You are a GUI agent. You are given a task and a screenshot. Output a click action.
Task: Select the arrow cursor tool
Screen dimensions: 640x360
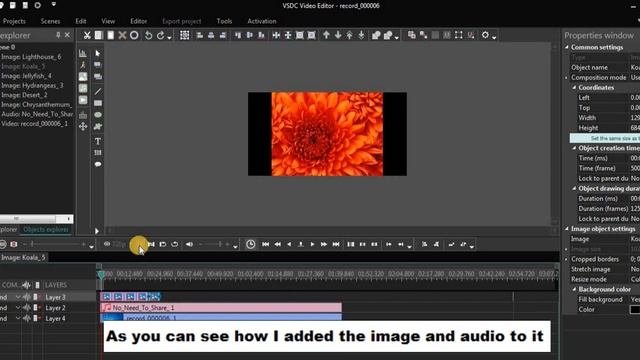98,53
